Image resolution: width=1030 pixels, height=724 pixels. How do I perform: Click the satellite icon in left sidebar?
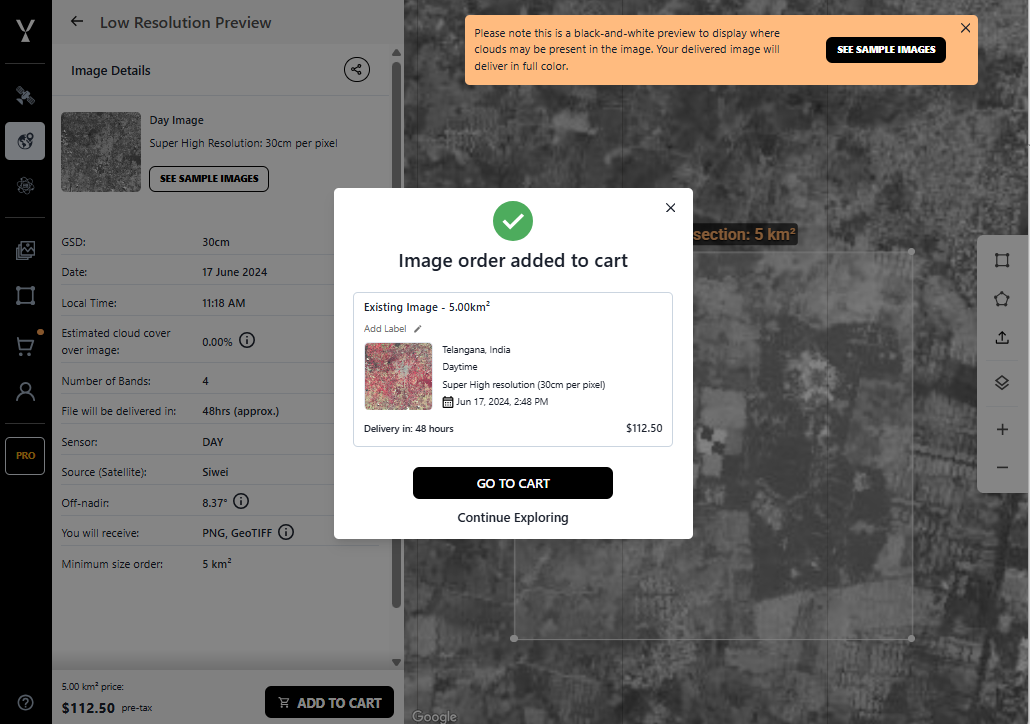point(25,96)
